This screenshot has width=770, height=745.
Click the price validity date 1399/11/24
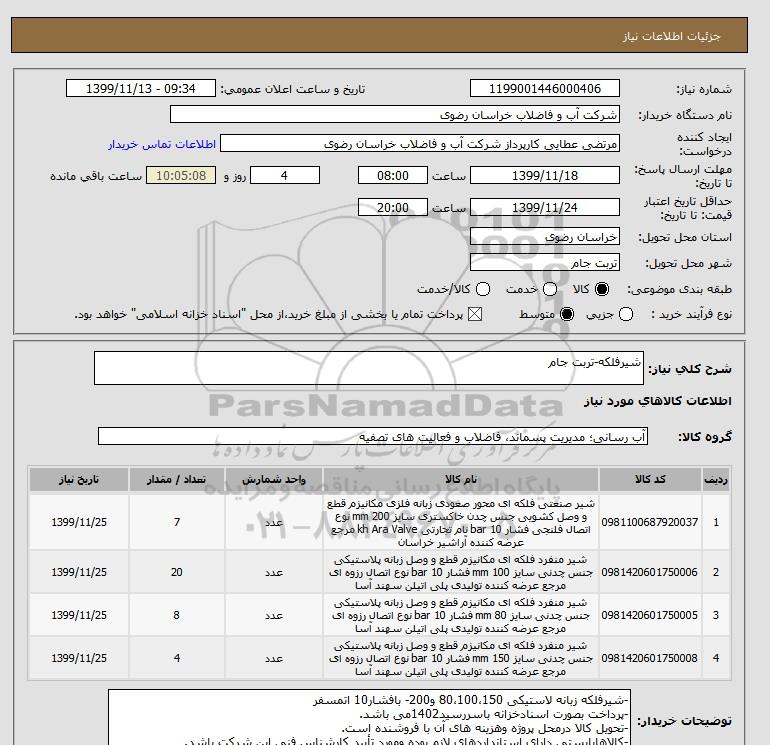[545, 207]
